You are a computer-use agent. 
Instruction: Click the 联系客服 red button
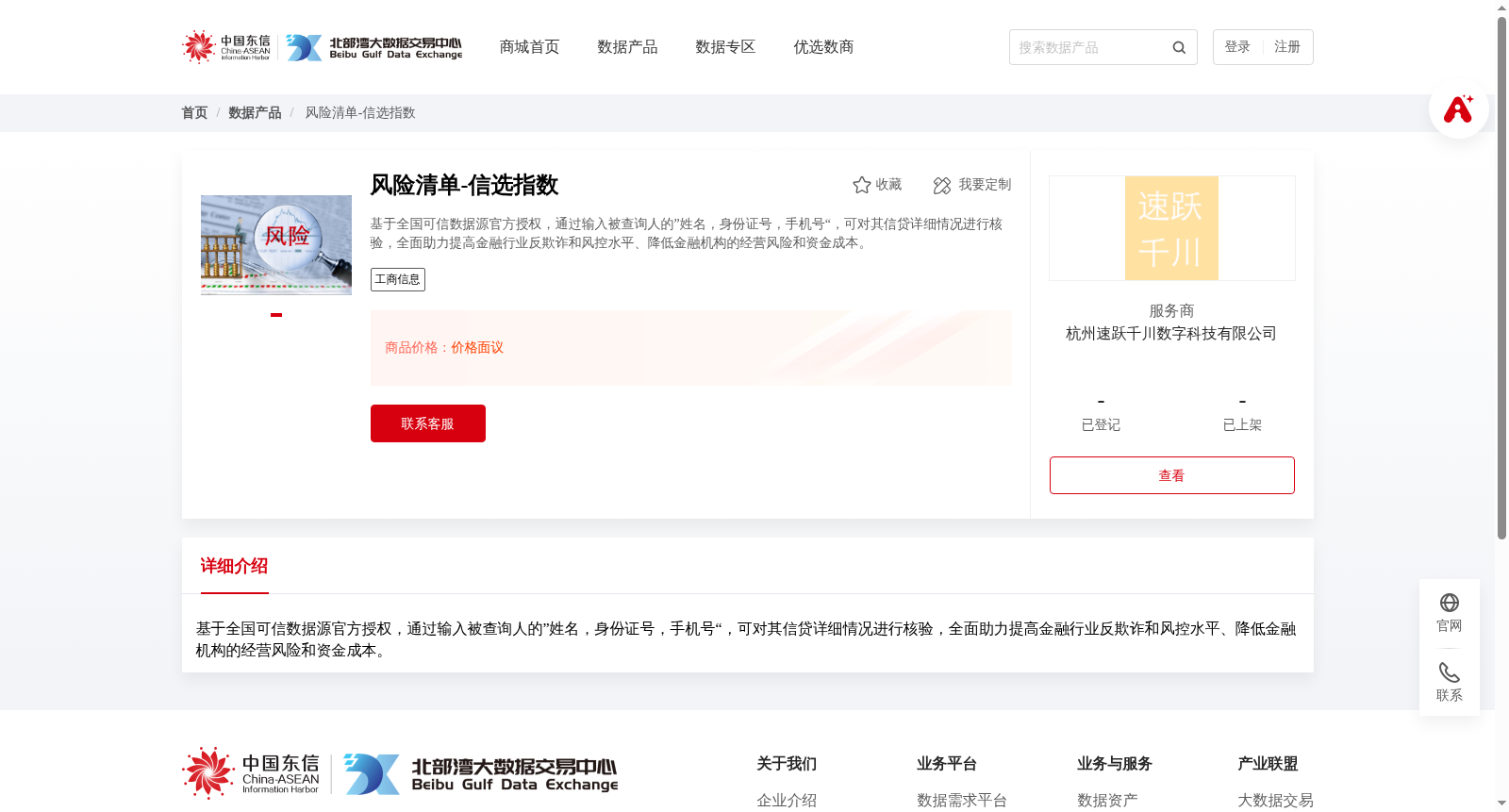click(428, 423)
